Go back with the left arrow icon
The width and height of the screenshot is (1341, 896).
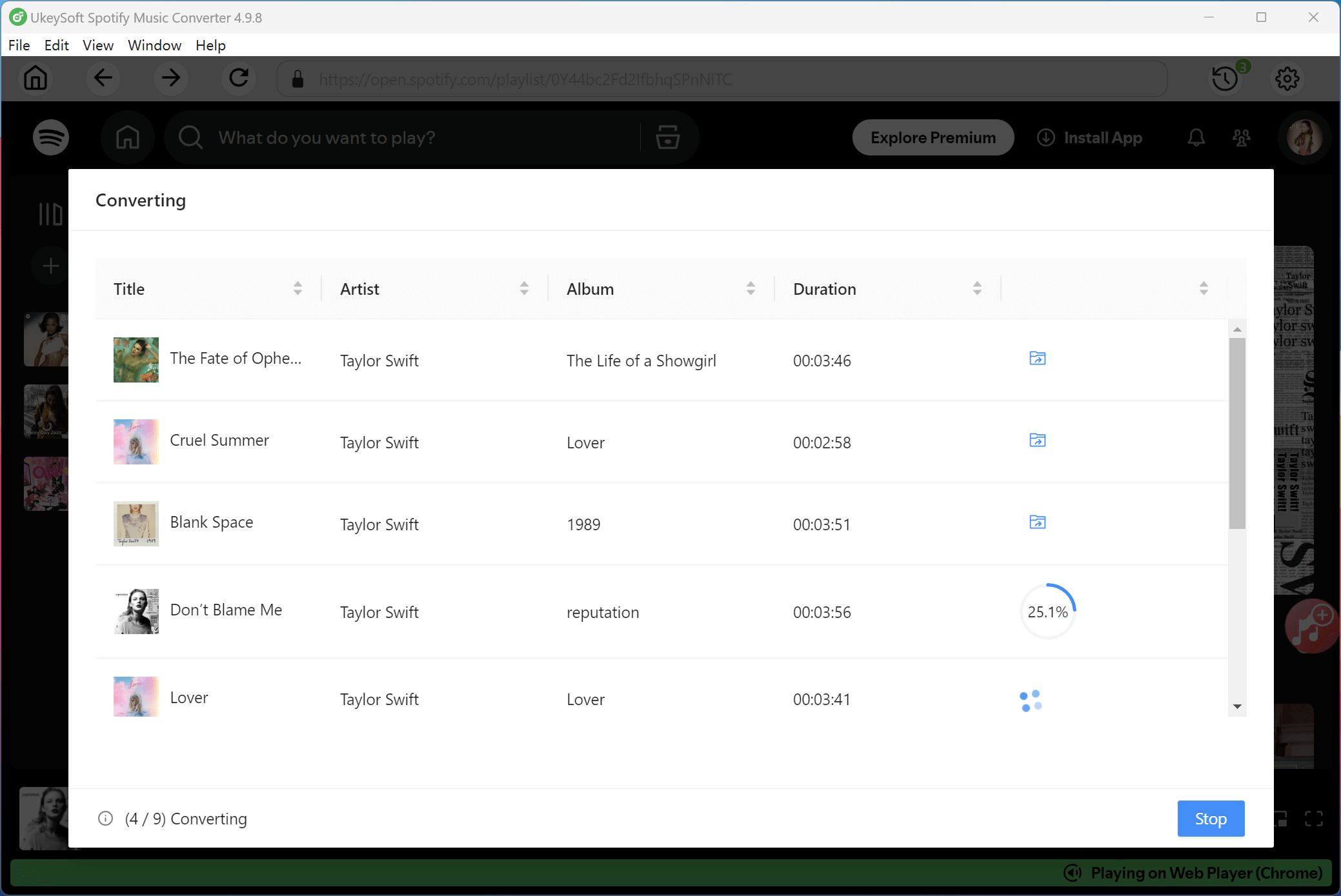103,79
